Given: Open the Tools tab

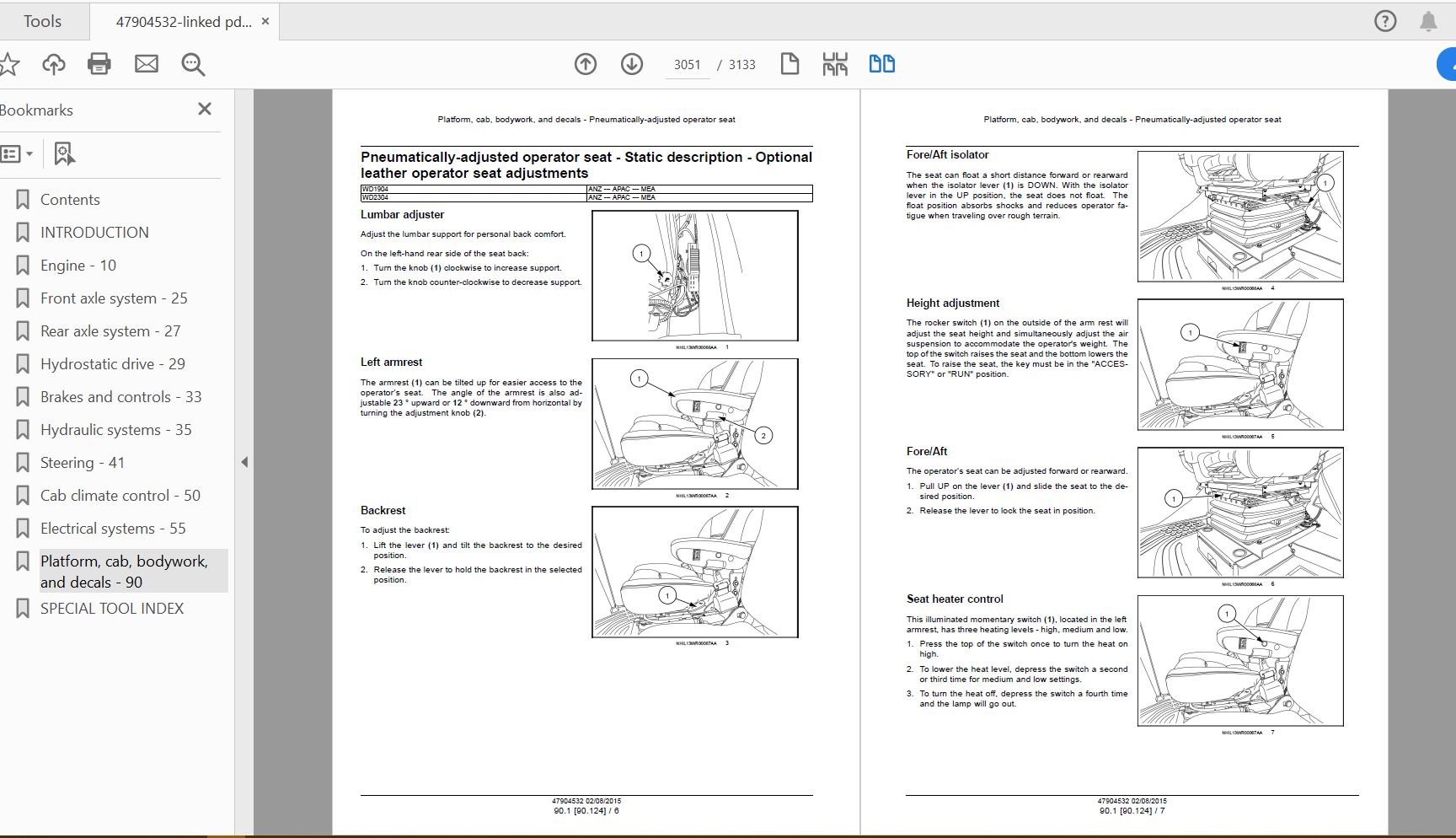Looking at the screenshot, I should pos(42,21).
